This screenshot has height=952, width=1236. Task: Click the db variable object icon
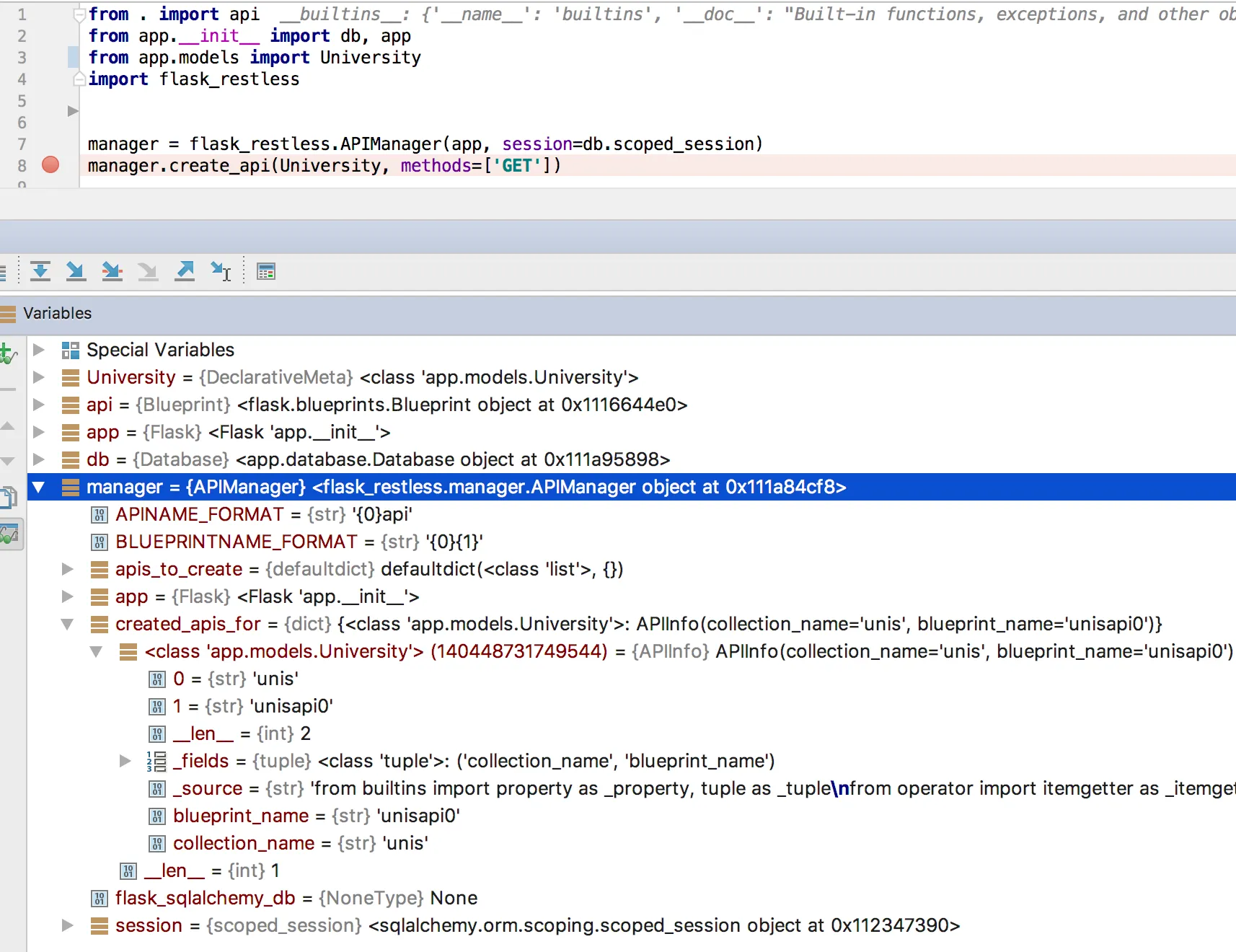pos(71,460)
